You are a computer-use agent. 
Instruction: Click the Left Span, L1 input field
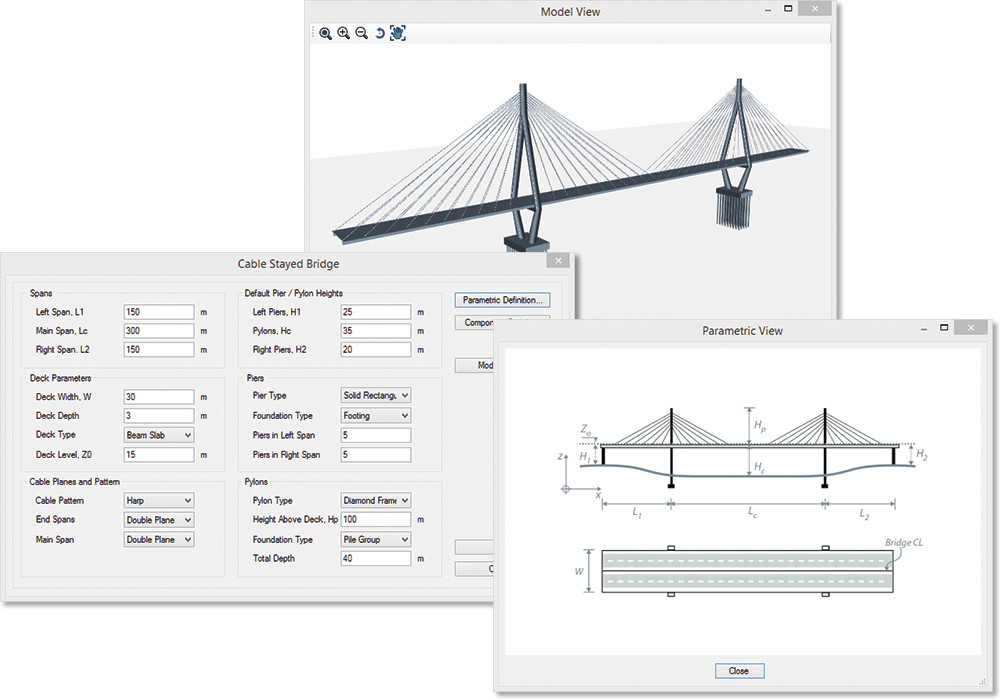pos(158,312)
